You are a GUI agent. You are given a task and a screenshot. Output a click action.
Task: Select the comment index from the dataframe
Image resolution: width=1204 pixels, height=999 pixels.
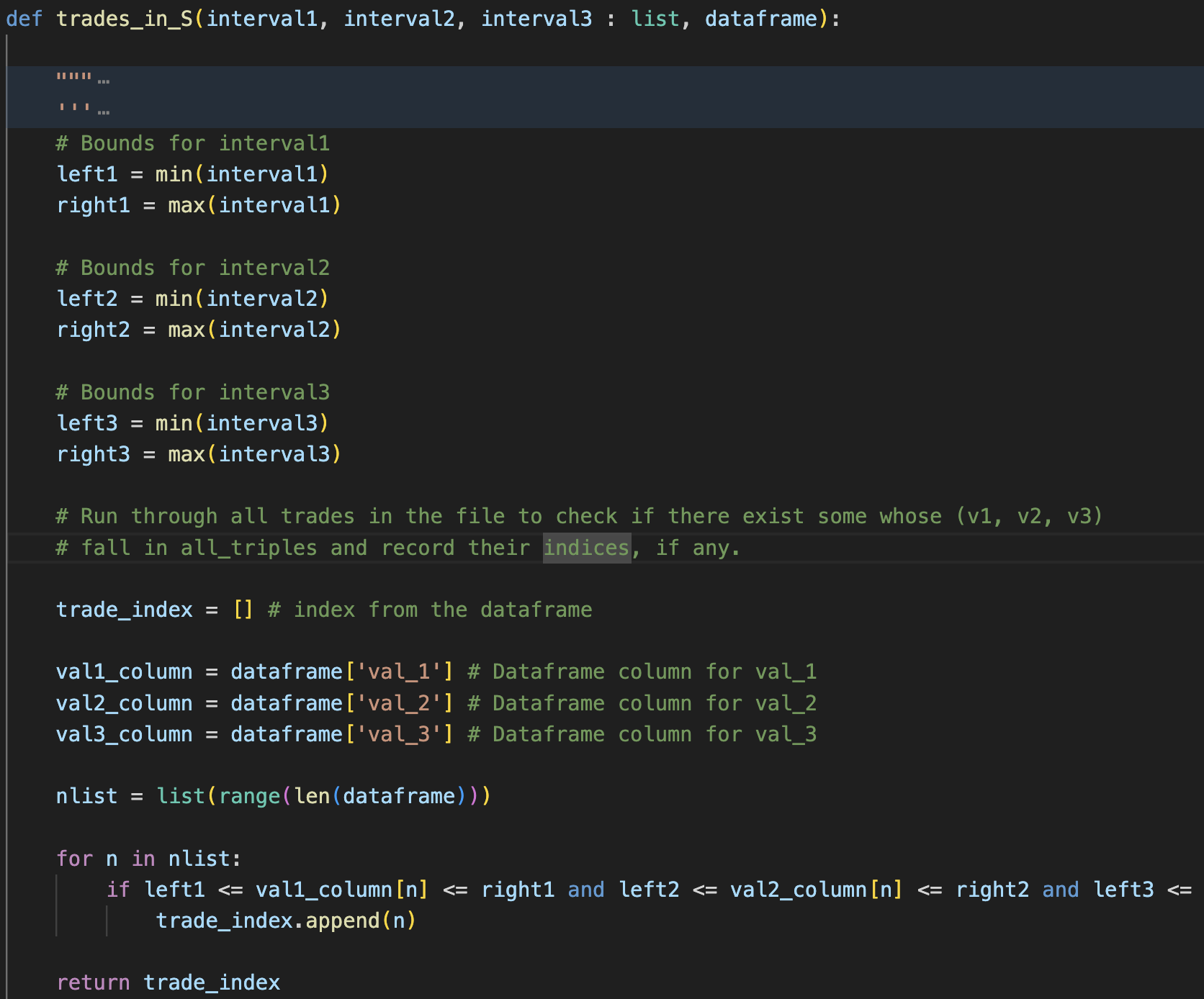pyautogui.click(x=428, y=609)
